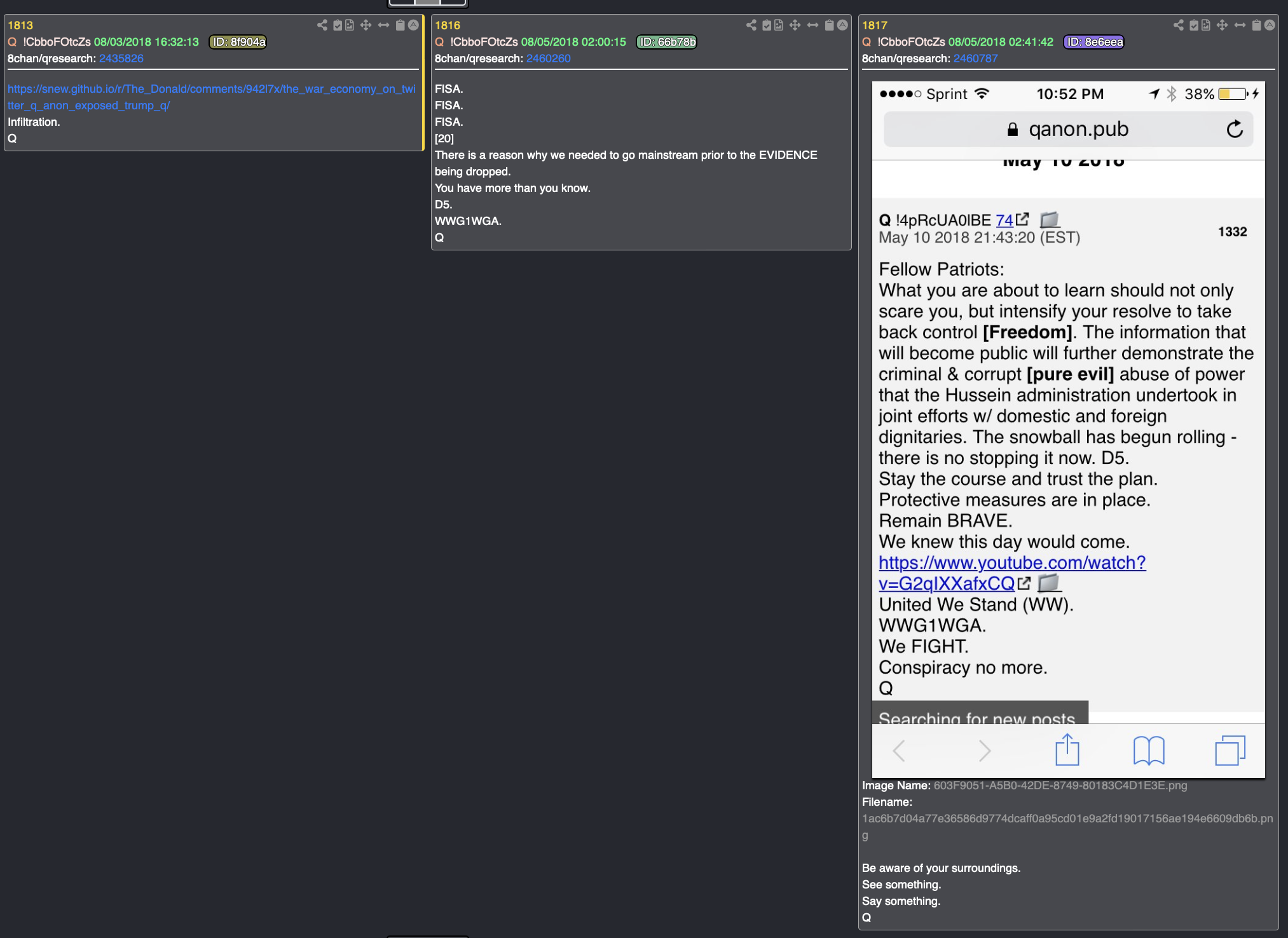Click the four-way move icon on post 1813

[366, 25]
